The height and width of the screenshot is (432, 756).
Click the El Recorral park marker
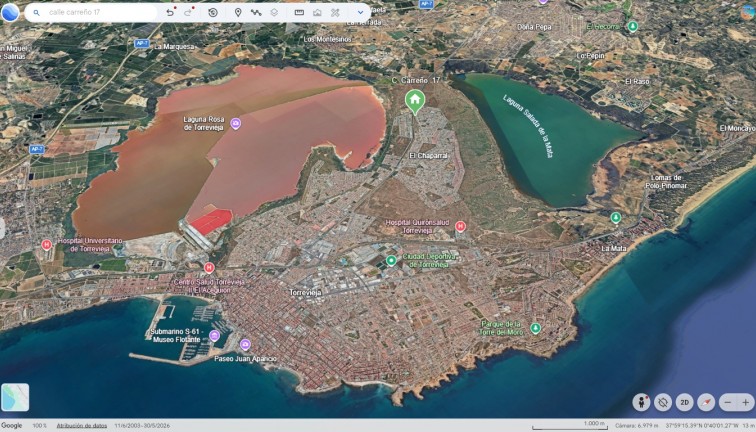(x=633, y=27)
